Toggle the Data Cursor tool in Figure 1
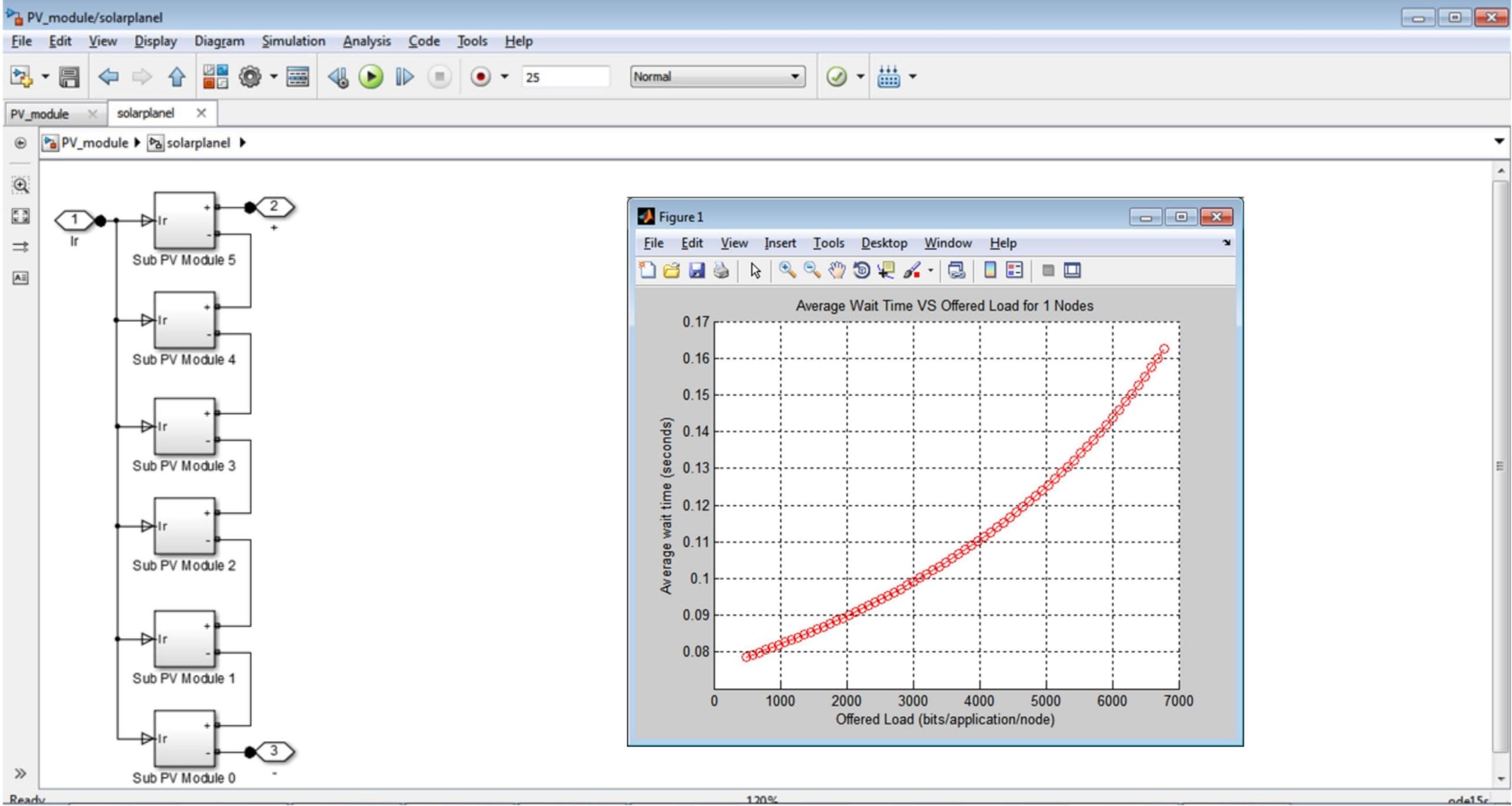1512x806 pixels. tap(886, 271)
